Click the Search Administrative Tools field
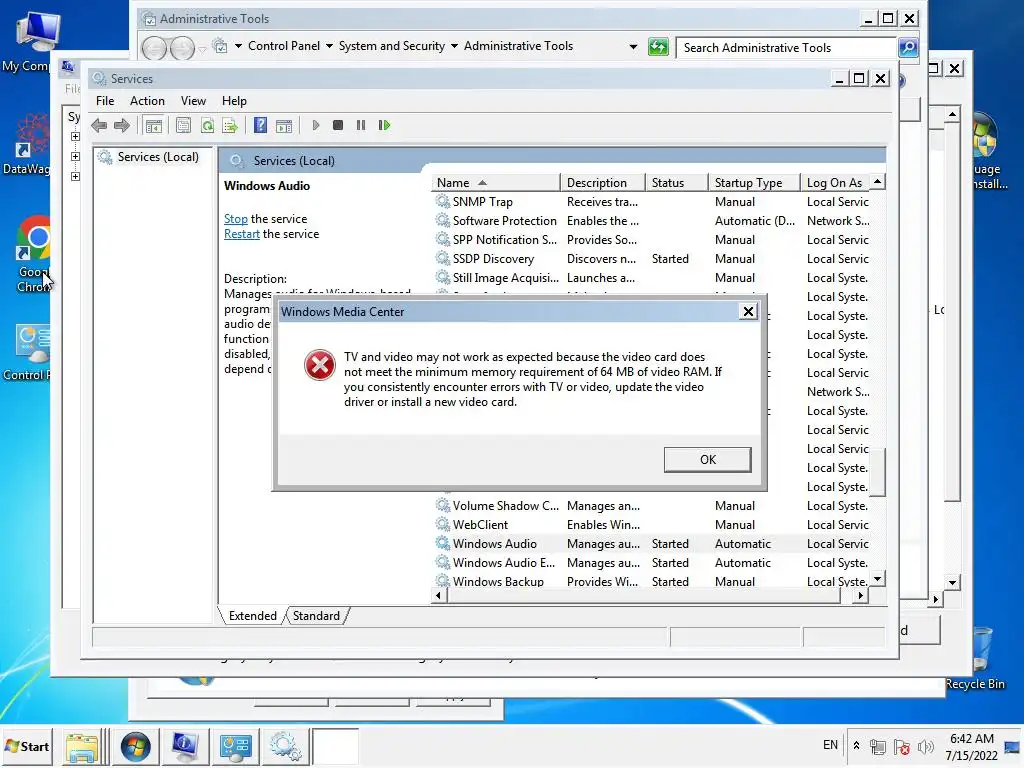 tap(786, 48)
